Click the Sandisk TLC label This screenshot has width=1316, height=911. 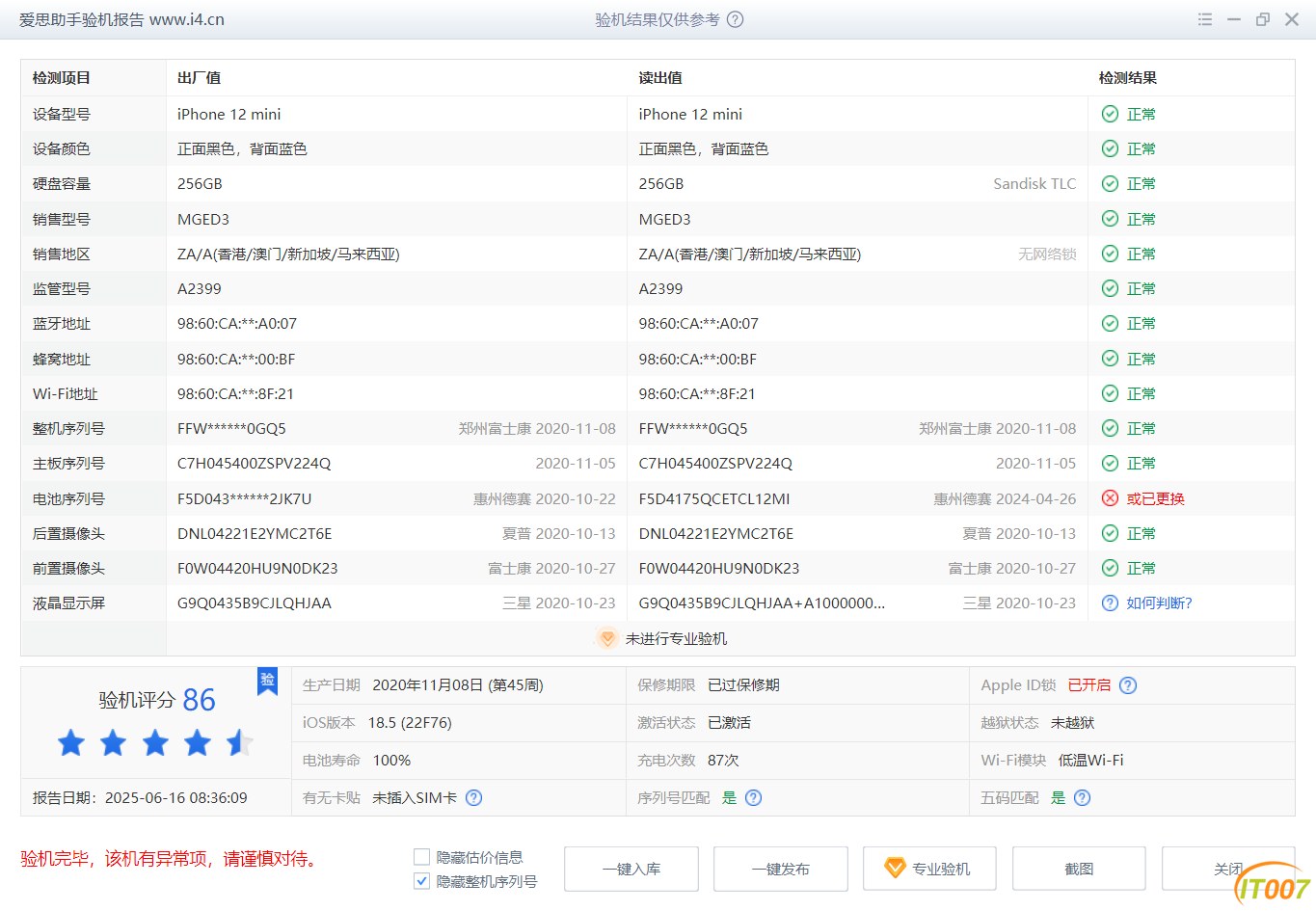pos(1034,183)
